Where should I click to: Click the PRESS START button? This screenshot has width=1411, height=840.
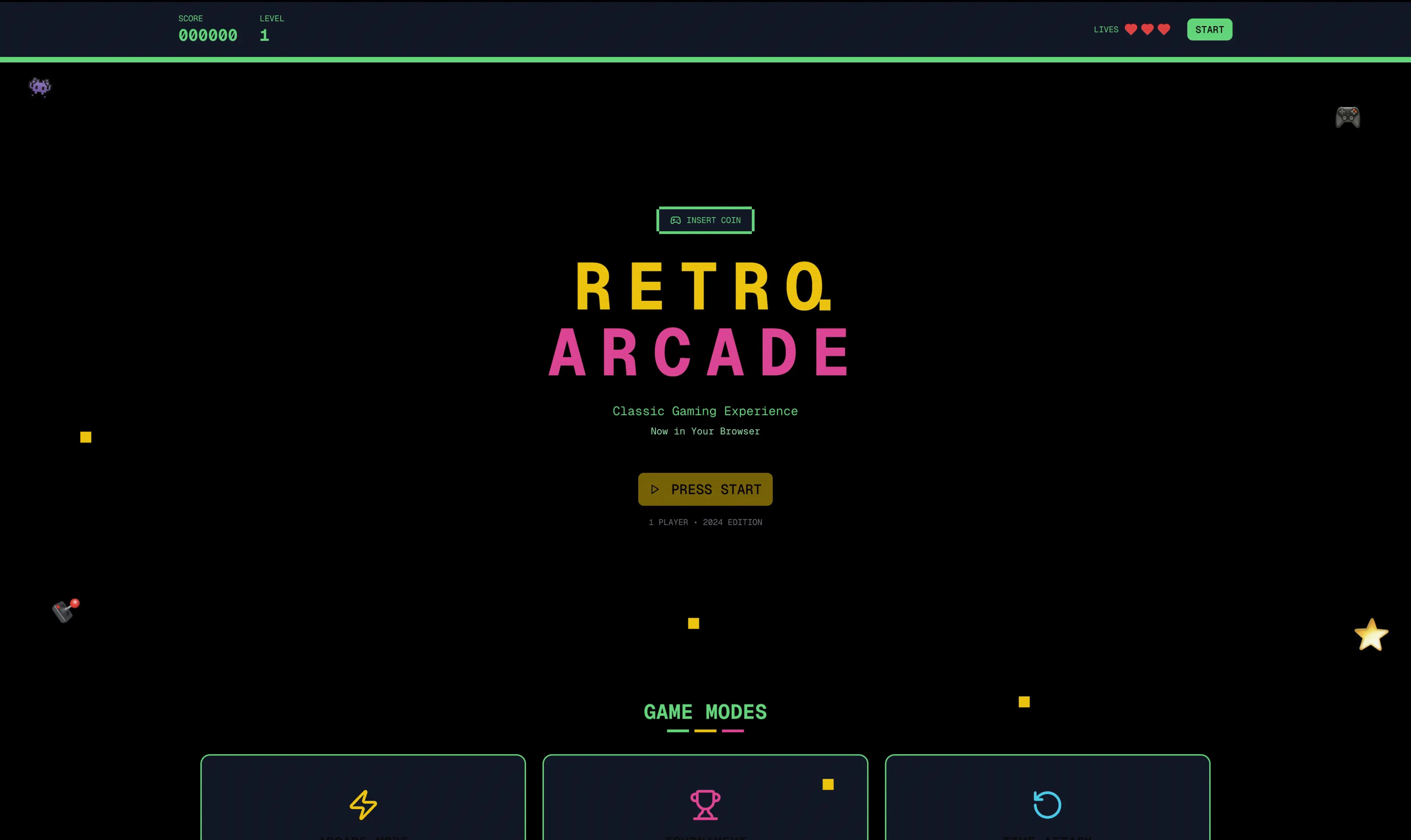705,489
